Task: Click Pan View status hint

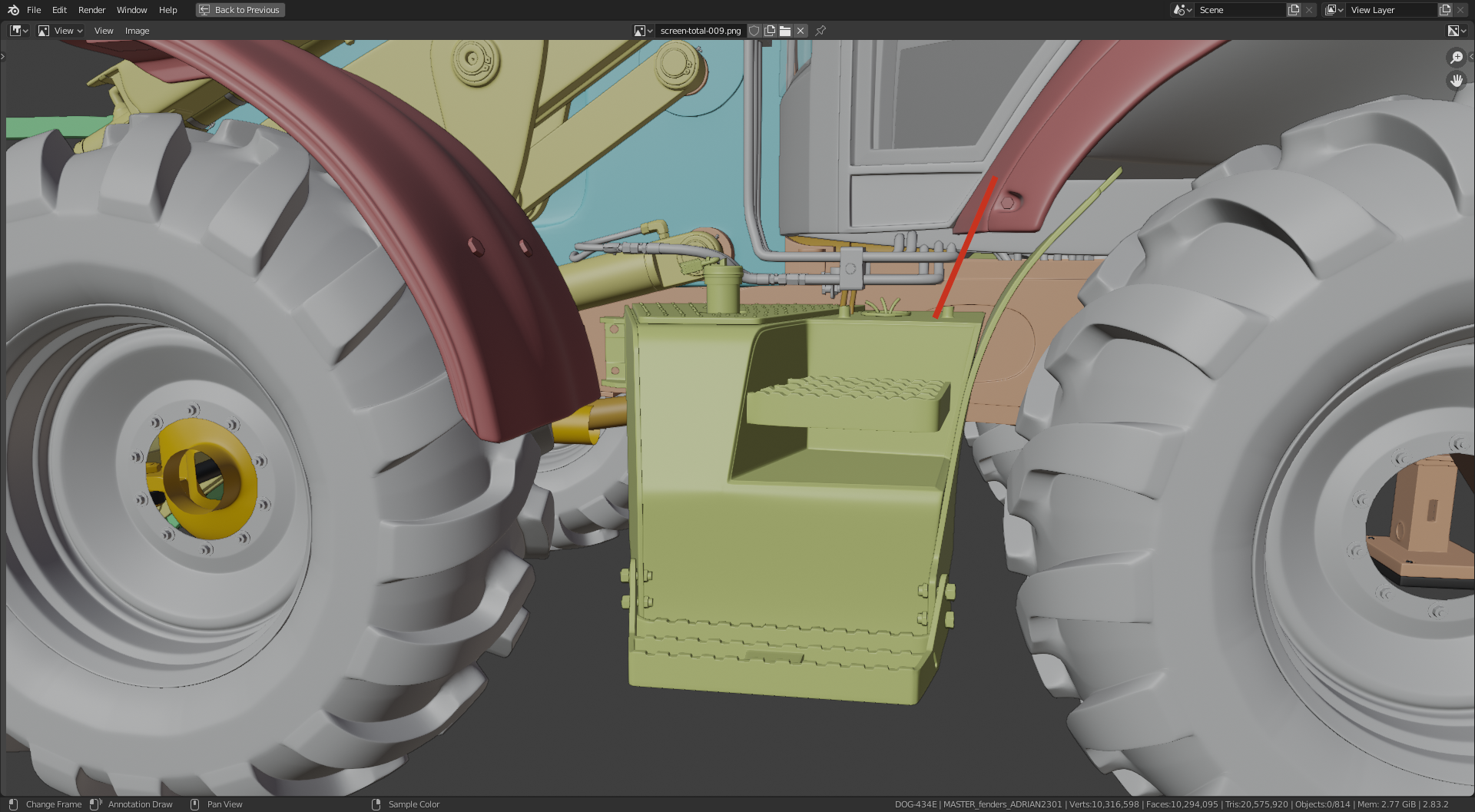Action: [x=224, y=804]
